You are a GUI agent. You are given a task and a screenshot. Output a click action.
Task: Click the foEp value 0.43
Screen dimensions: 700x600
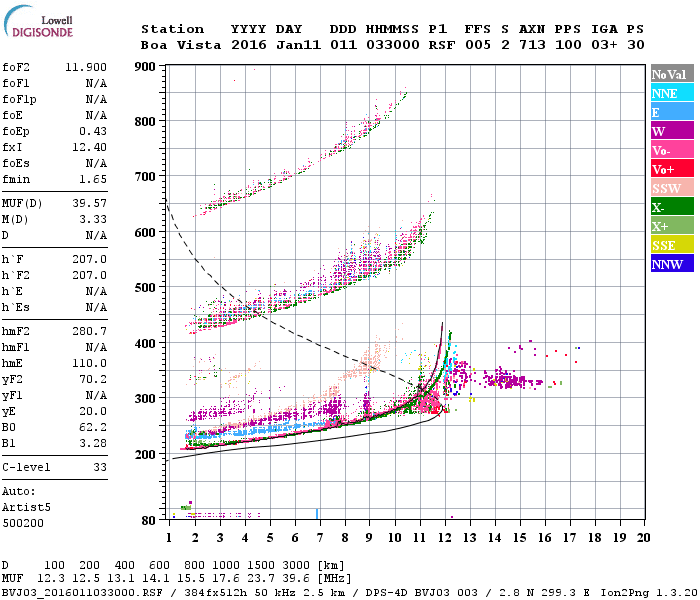pyautogui.click(x=93, y=131)
